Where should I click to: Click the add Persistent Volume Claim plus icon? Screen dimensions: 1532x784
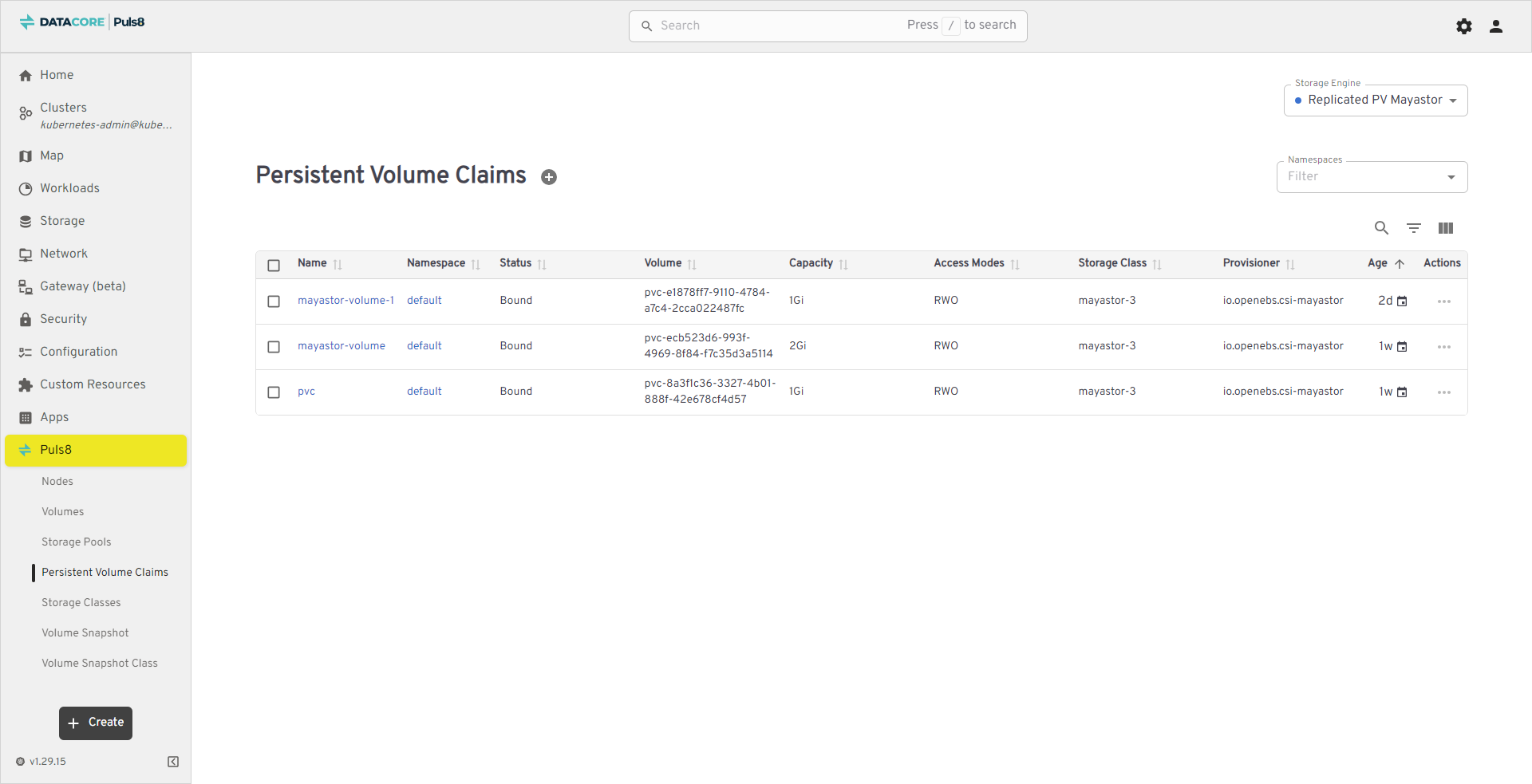pyautogui.click(x=549, y=177)
